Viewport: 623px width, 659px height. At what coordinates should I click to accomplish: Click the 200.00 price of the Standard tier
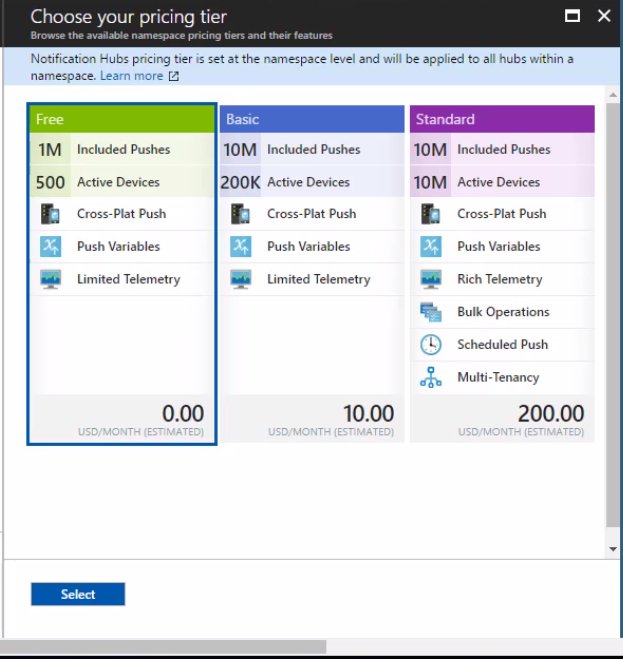pyautogui.click(x=551, y=414)
